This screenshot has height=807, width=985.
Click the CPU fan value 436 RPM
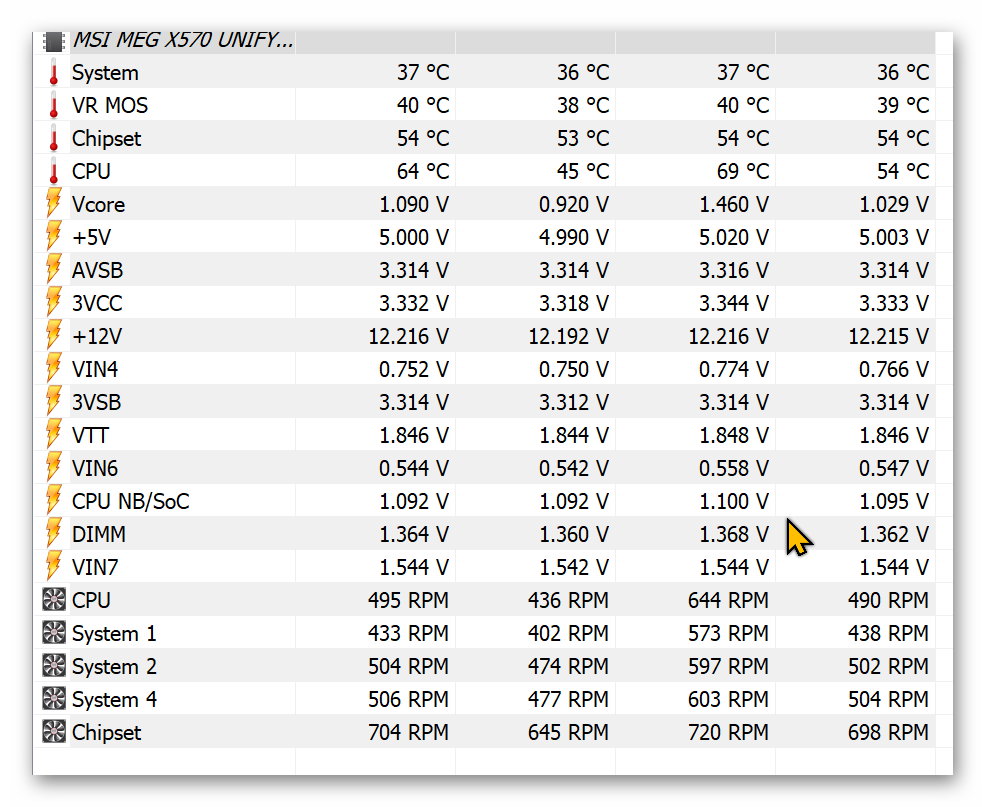pos(569,600)
